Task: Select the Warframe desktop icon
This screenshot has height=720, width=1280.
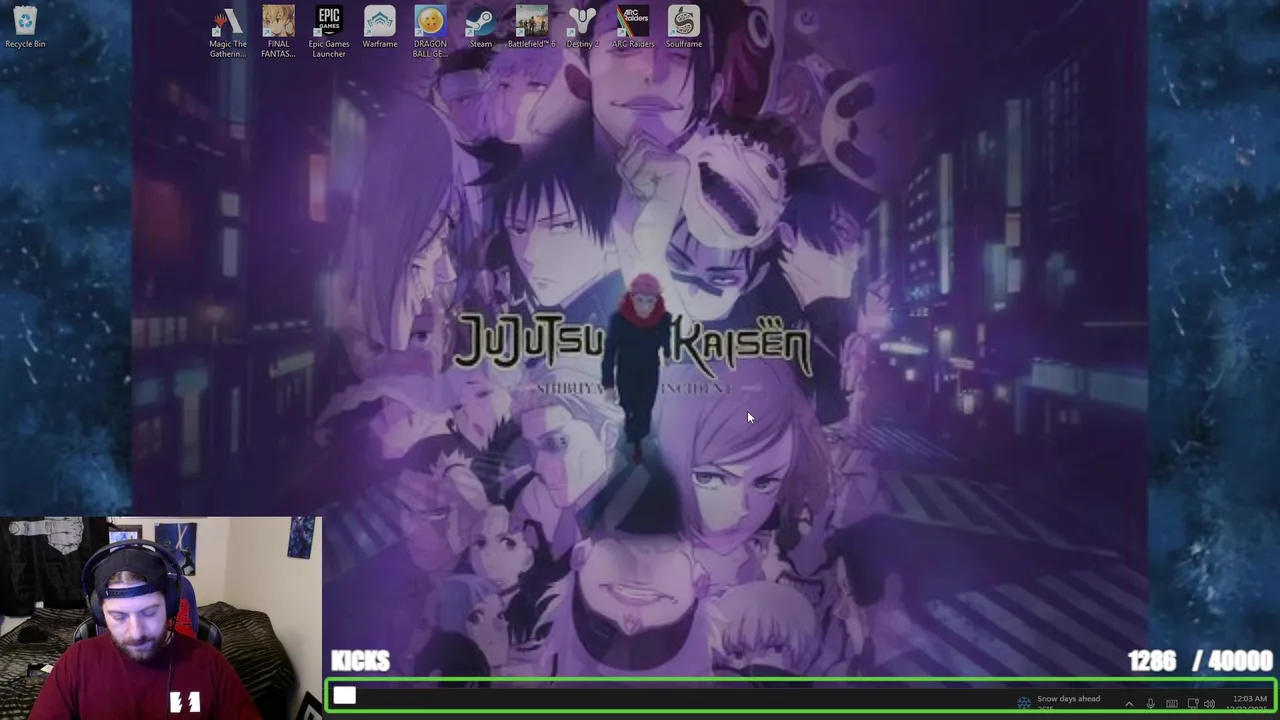Action: (380, 27)
